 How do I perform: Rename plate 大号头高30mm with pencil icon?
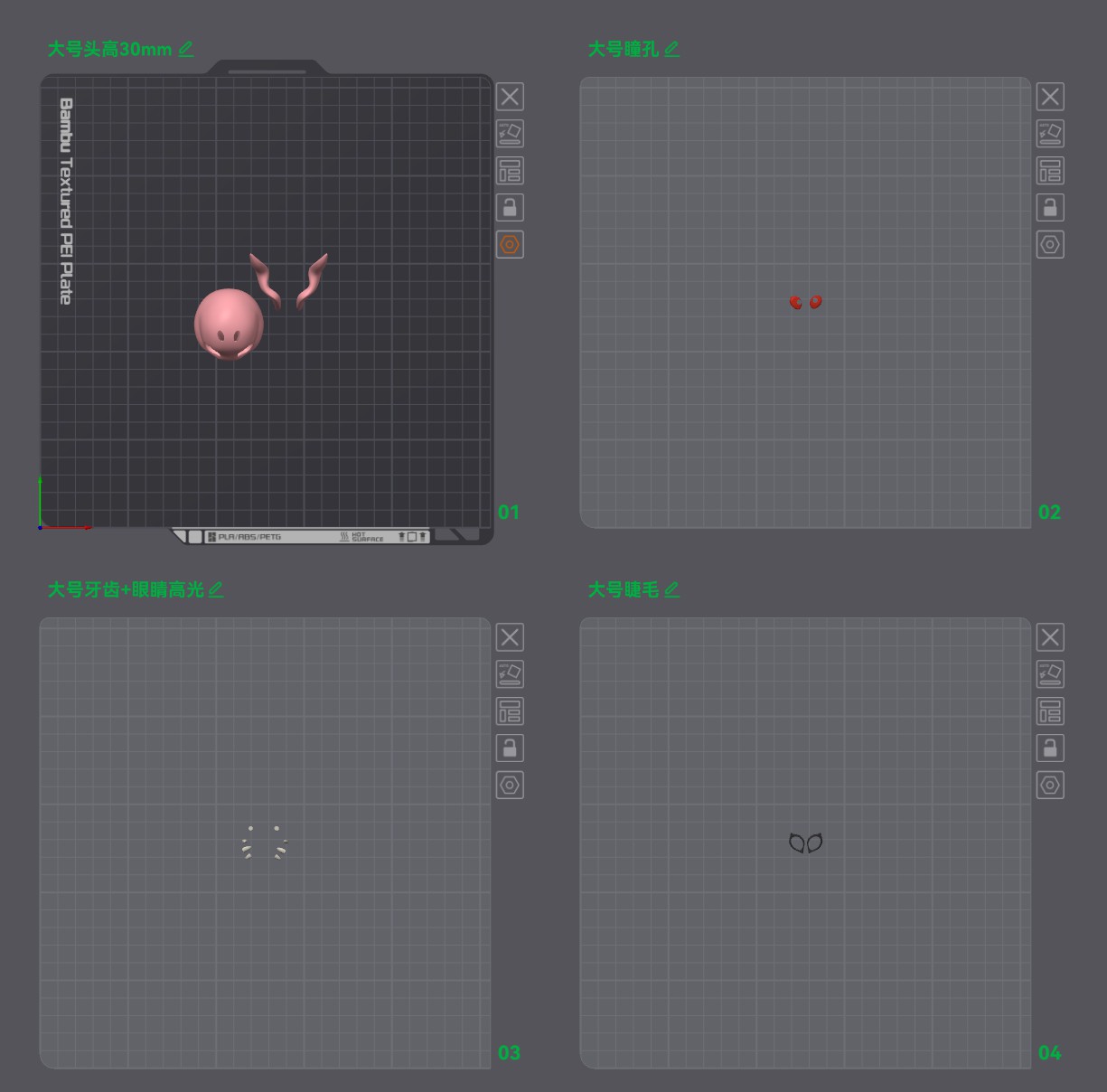(186, 49)
